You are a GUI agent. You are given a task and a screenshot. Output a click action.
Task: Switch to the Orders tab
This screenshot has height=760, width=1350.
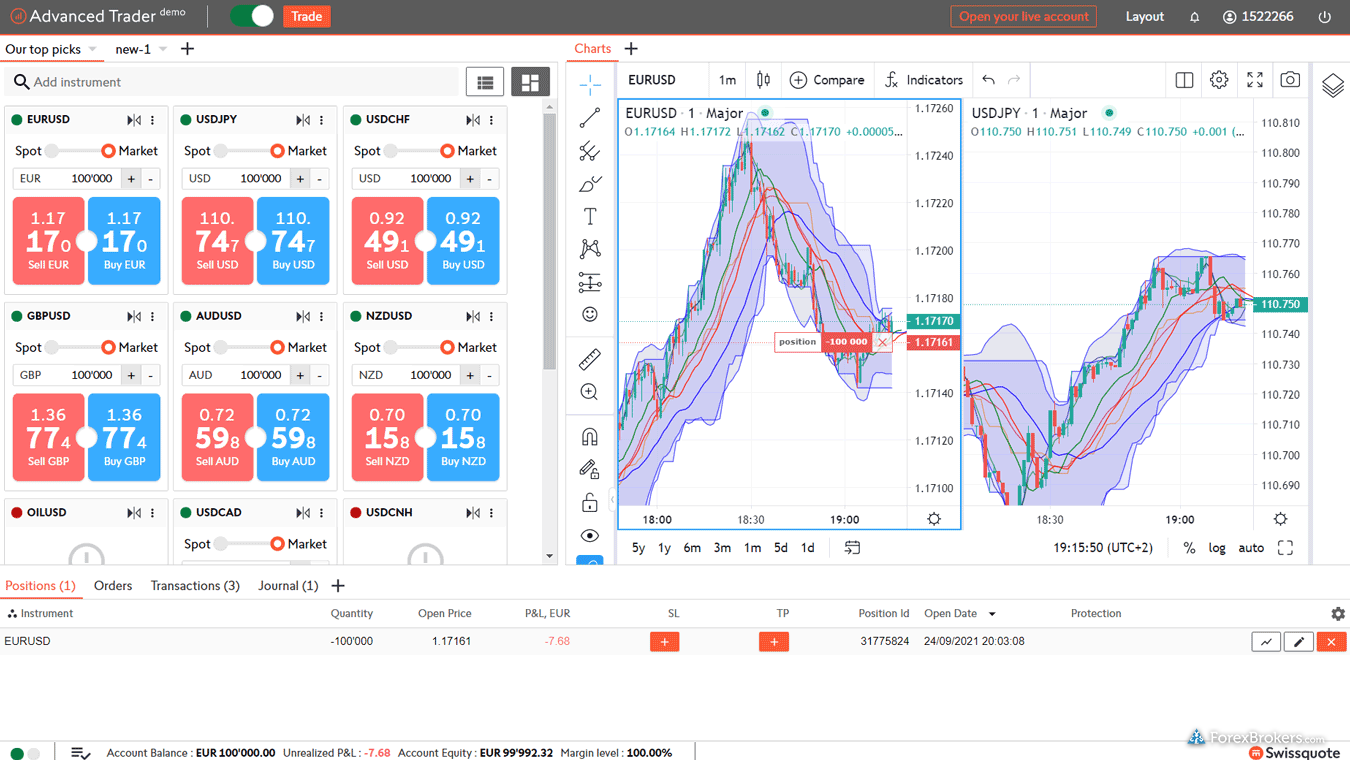pyautogui.click(x=113, y=586)
